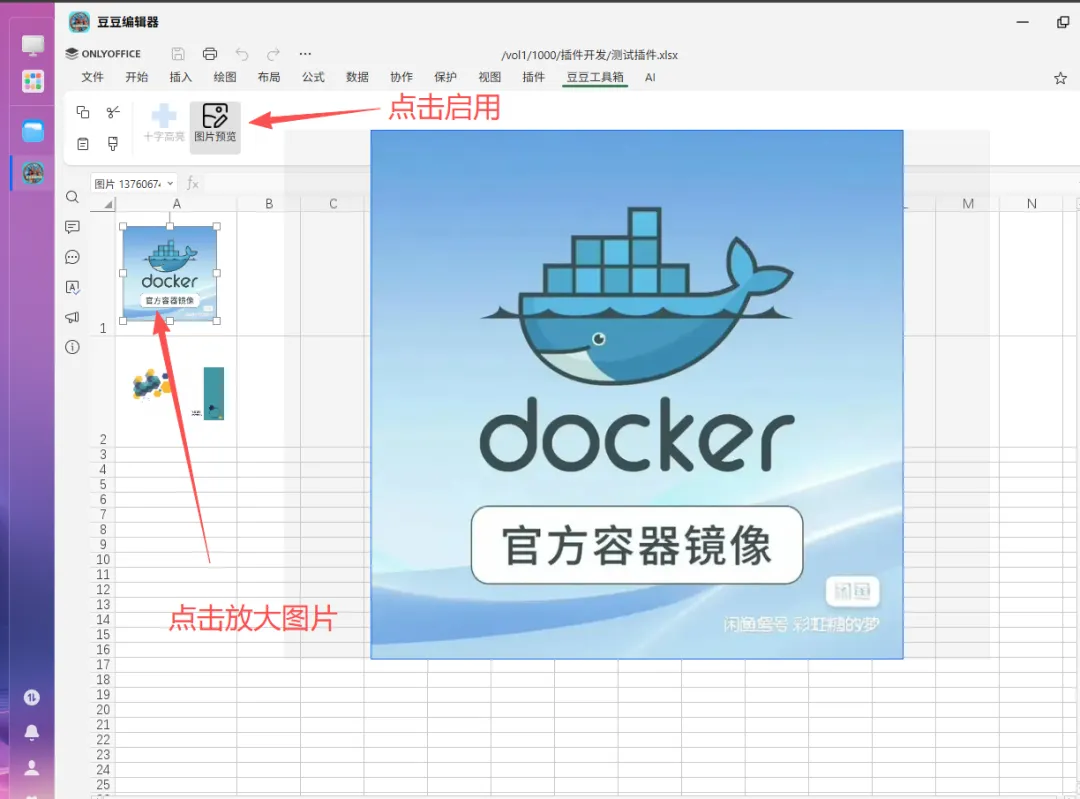1080x799 pixels.
Task: Click the save icon in the title bar
Action: (178, 54)
